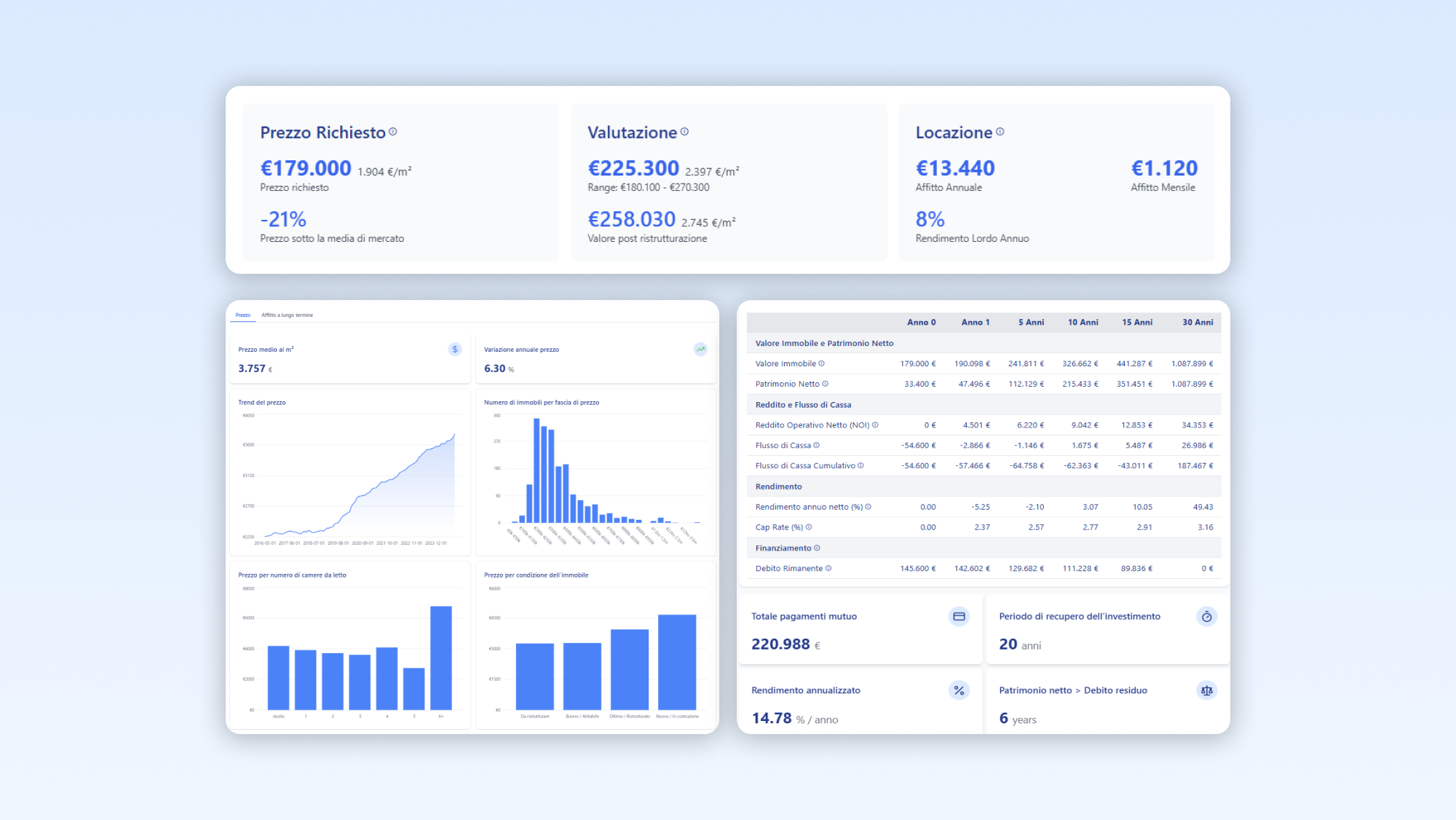The image size is (1456, 820).
Task: Click the €258.030 post-renovation value
Action: [632, 219]
